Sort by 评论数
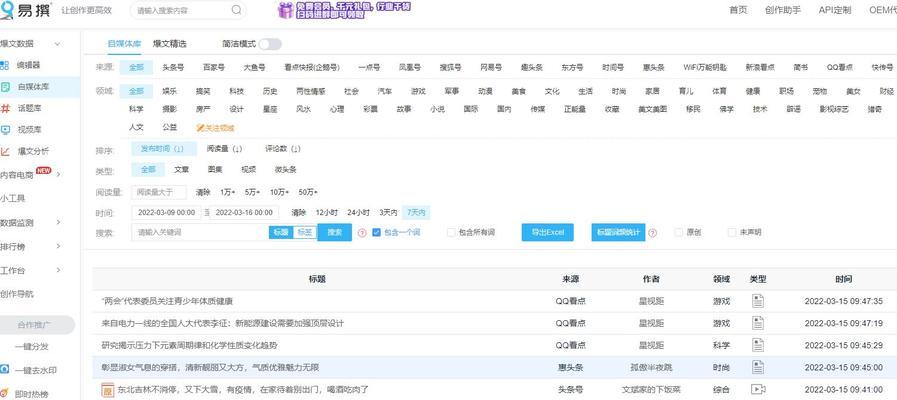897x400 pixels. pos(282,149)
